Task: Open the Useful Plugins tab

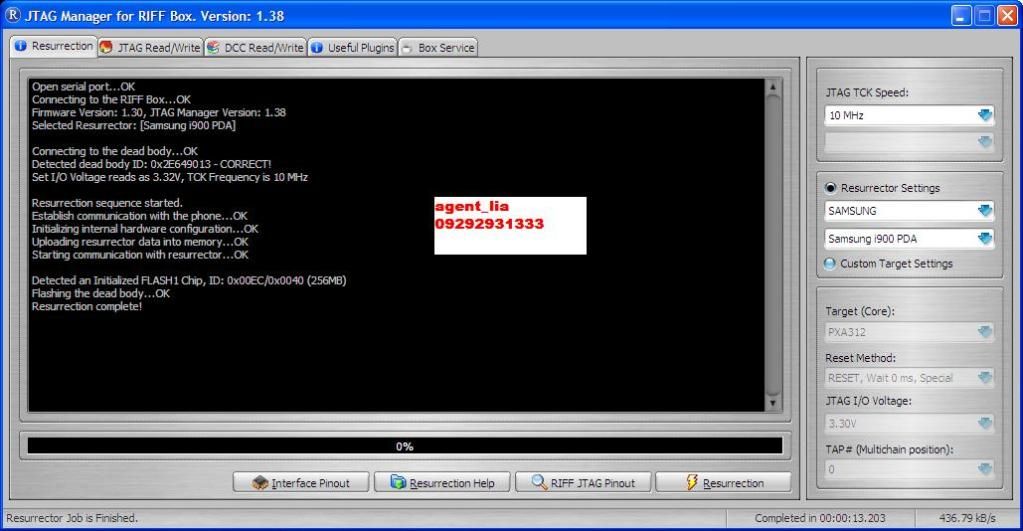Action: [x=353, y=47]
